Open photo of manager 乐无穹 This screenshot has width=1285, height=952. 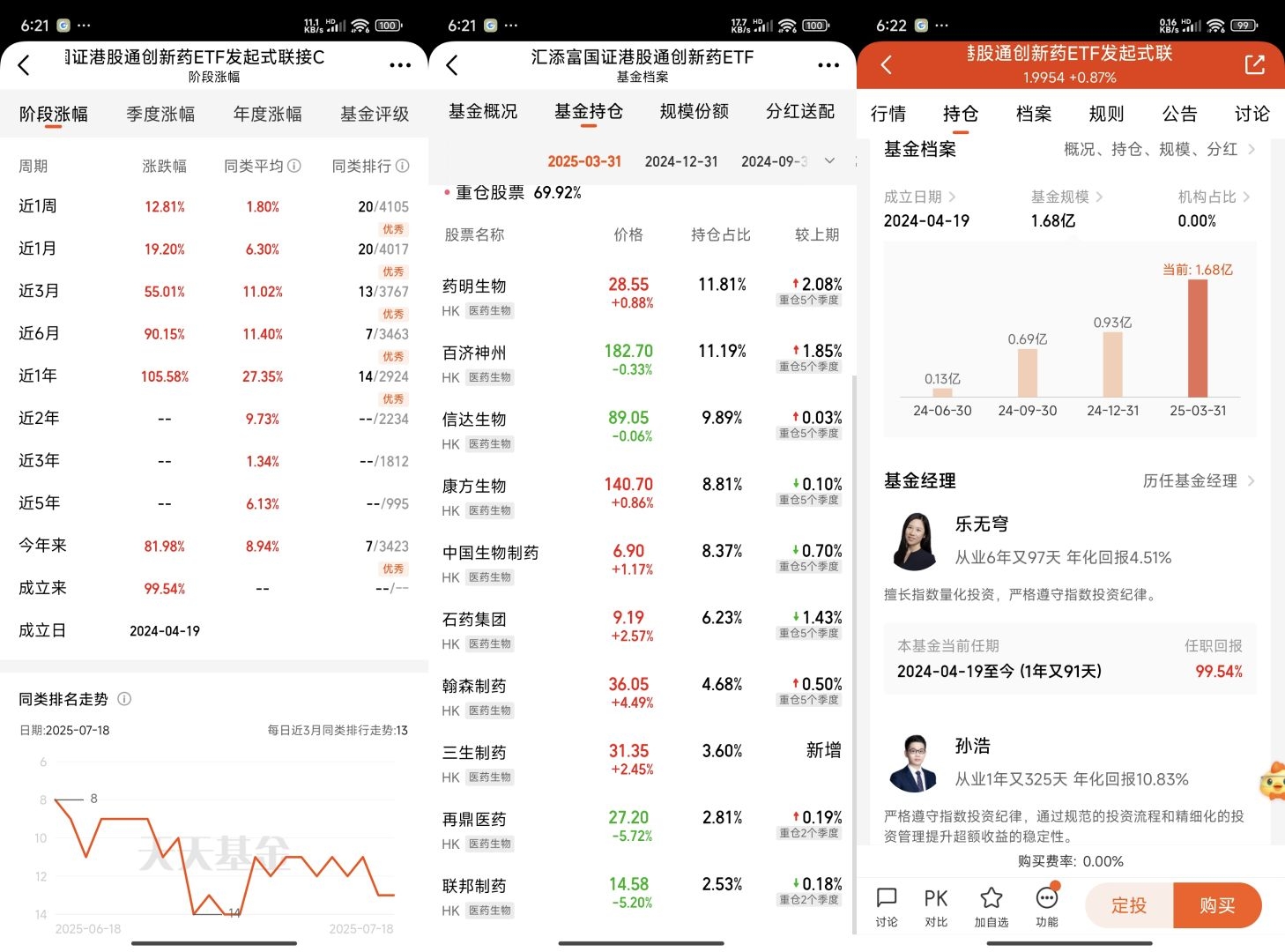[x=914, y=541]
